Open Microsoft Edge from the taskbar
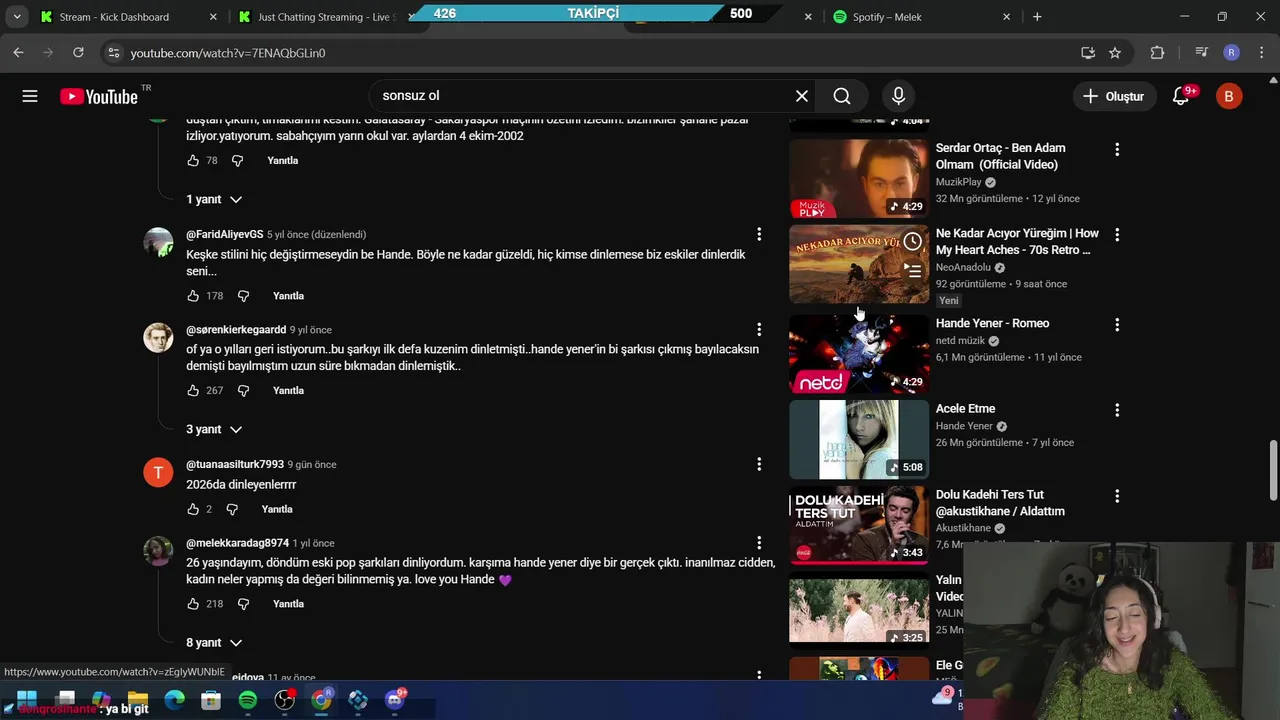 [x=175, y=700]
